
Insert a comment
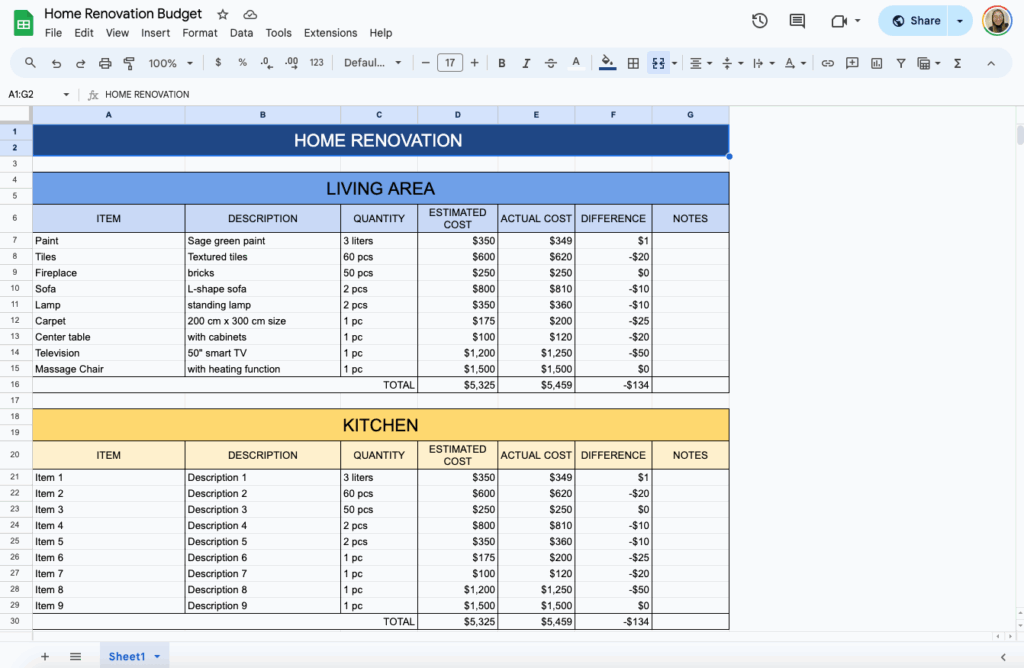851,62
